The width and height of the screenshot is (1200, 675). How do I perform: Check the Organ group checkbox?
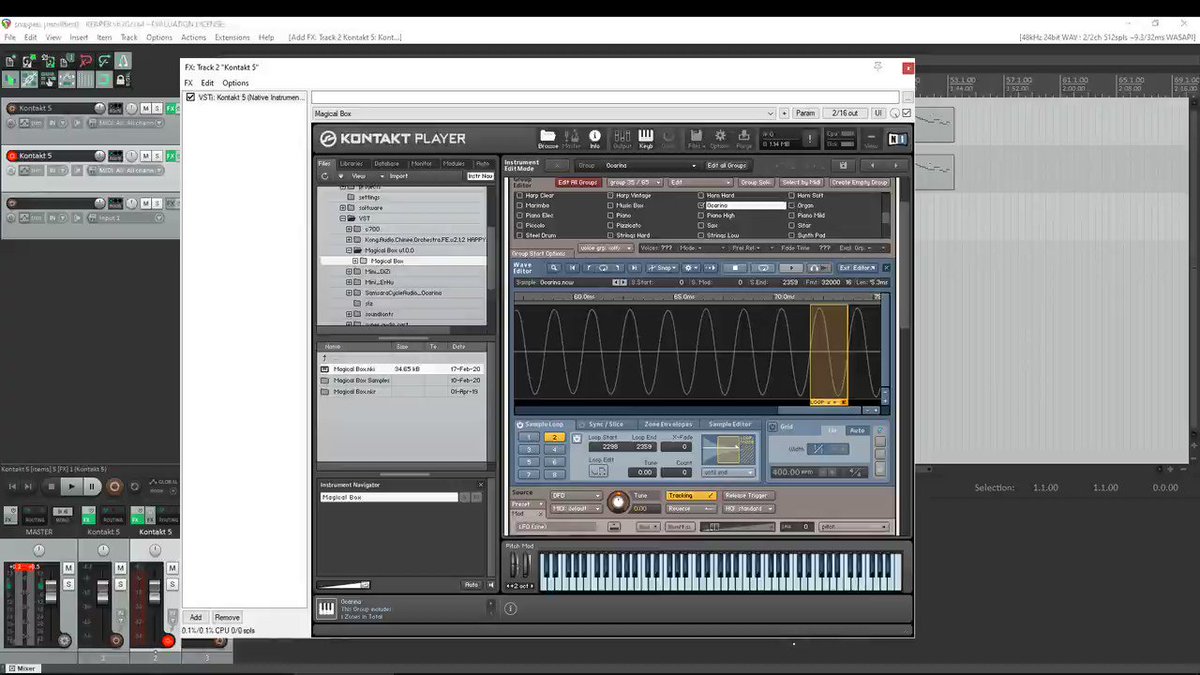792,205
